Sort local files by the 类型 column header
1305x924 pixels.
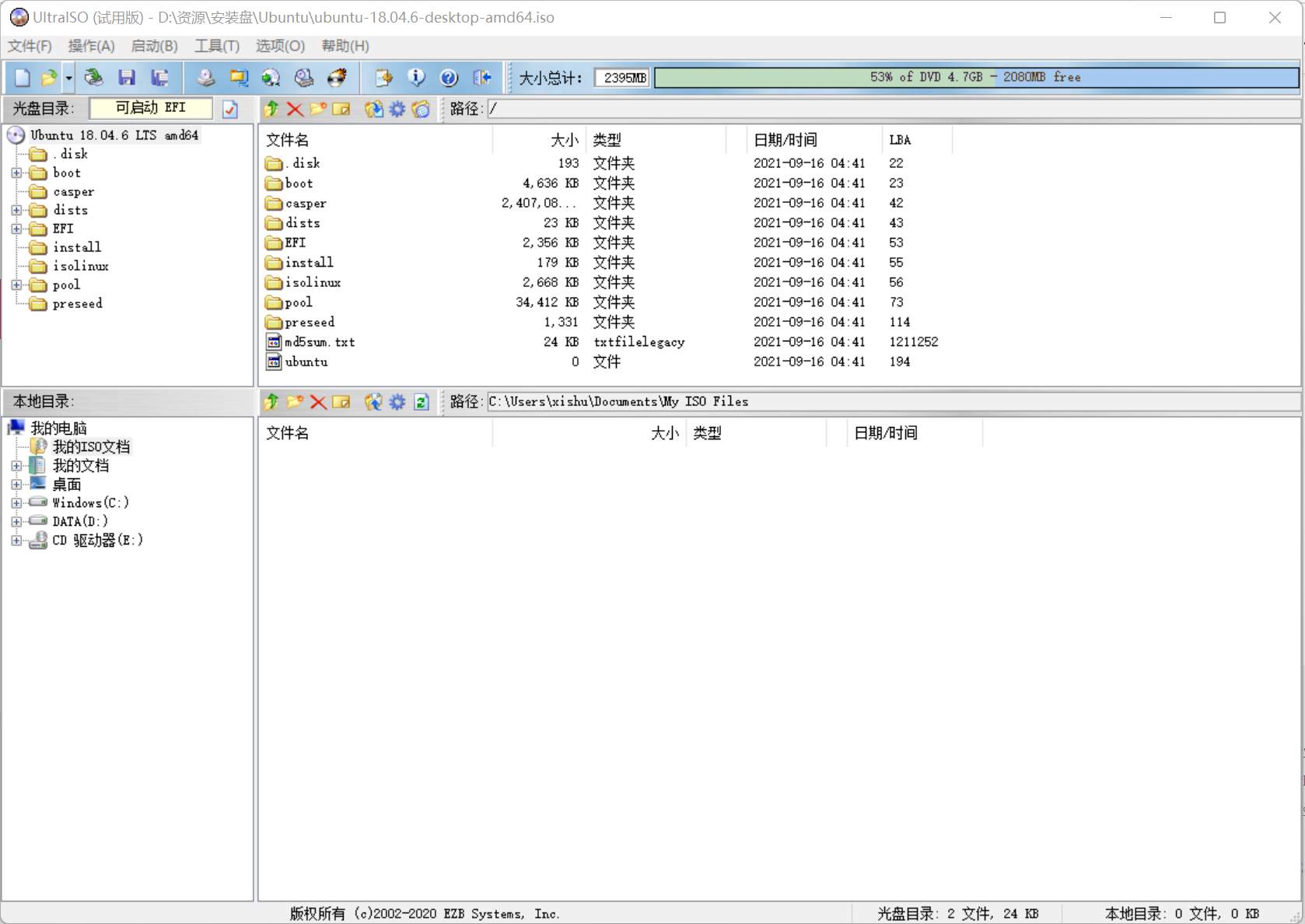756,433
